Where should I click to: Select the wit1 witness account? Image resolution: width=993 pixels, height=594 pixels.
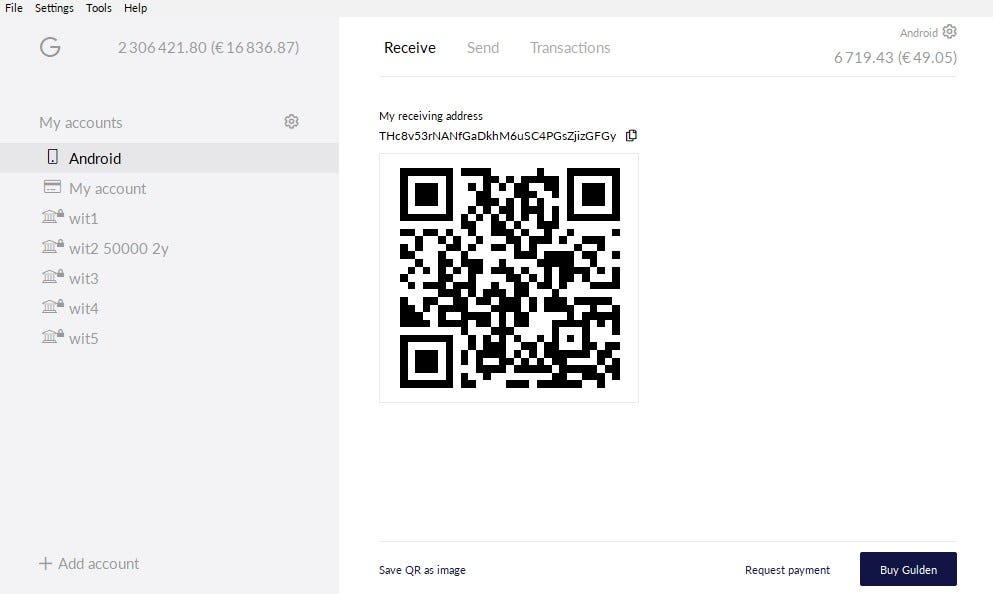click(x=84, y=218)
